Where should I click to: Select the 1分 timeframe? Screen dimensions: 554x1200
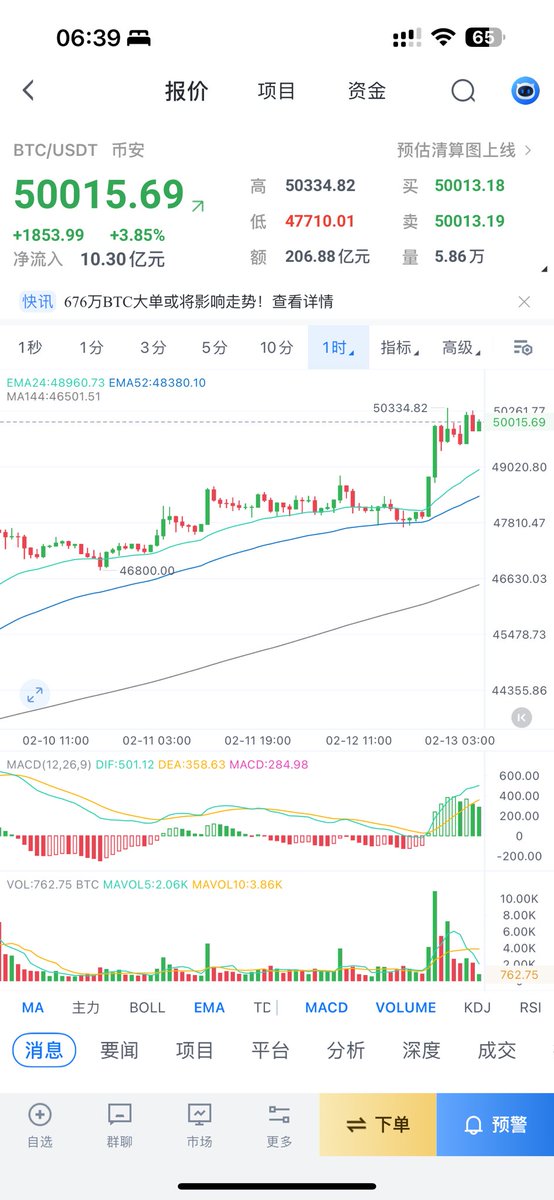[91, 347]
